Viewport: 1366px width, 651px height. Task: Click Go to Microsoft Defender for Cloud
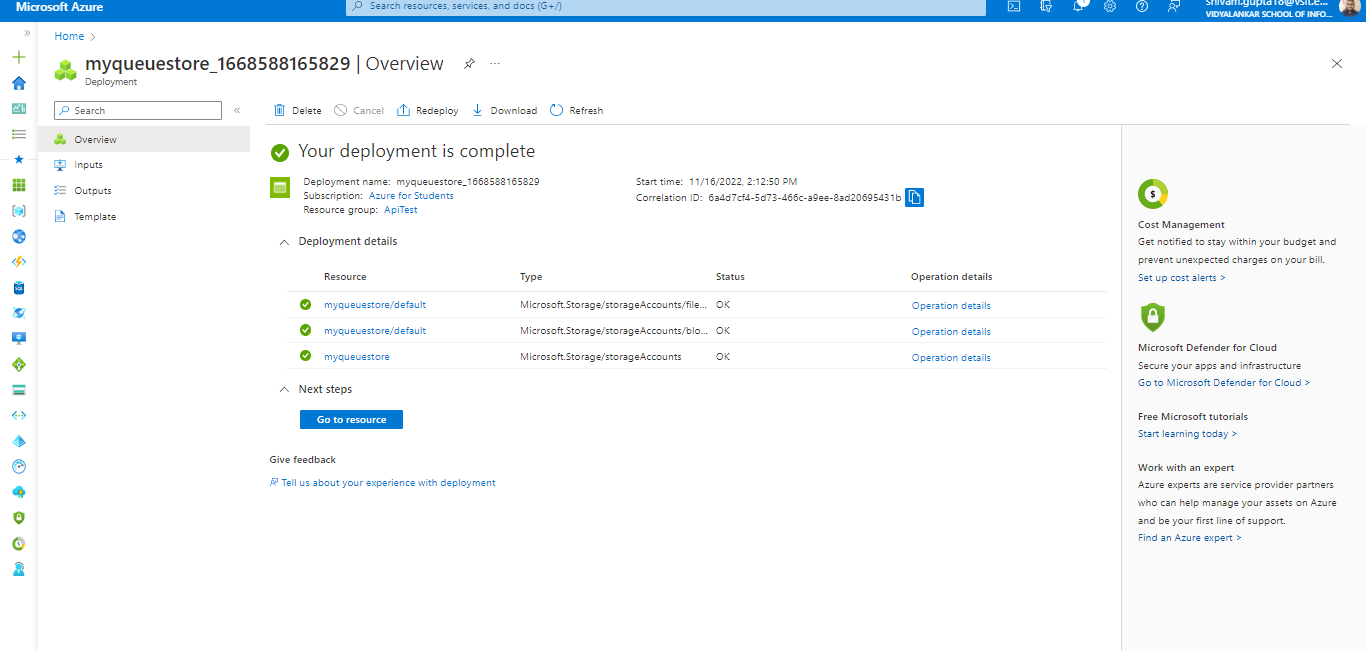pyautogui.click(x=1224, y=383)
